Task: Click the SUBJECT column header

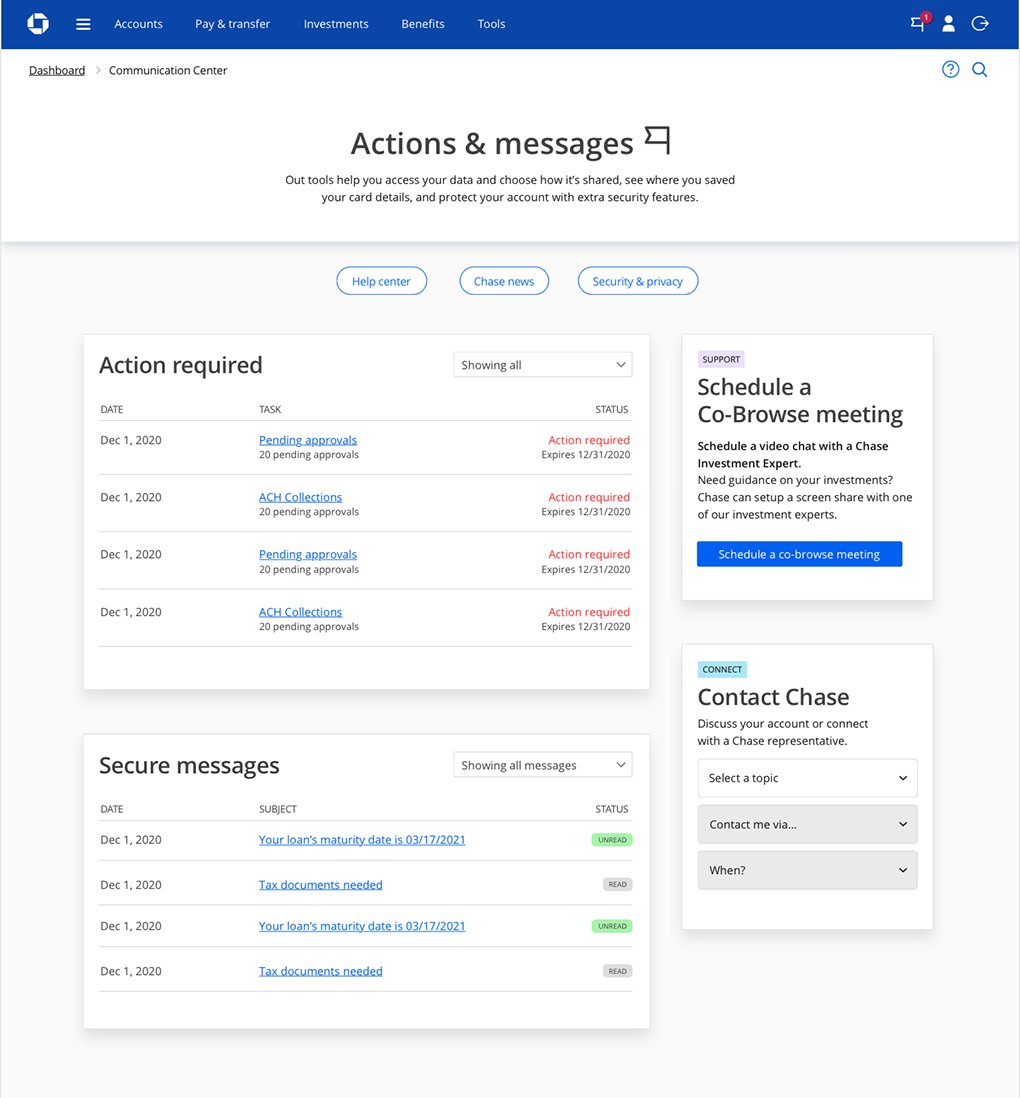Action: coord(278,809)
